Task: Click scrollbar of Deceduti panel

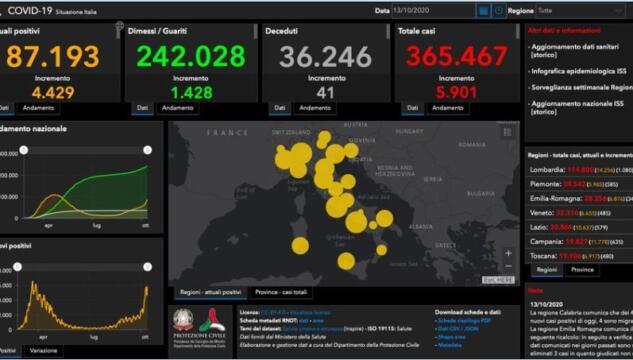Action: [x=388, y=31]
